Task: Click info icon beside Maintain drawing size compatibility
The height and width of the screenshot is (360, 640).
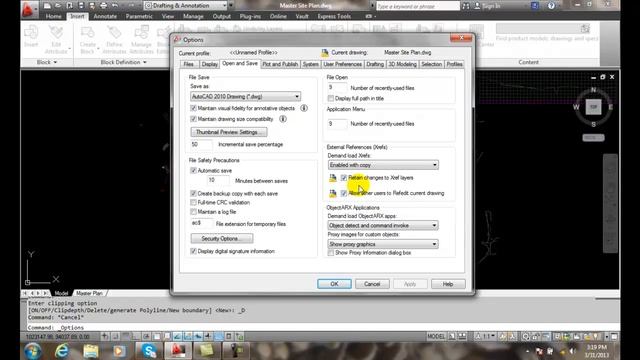Action: [283, 119]
